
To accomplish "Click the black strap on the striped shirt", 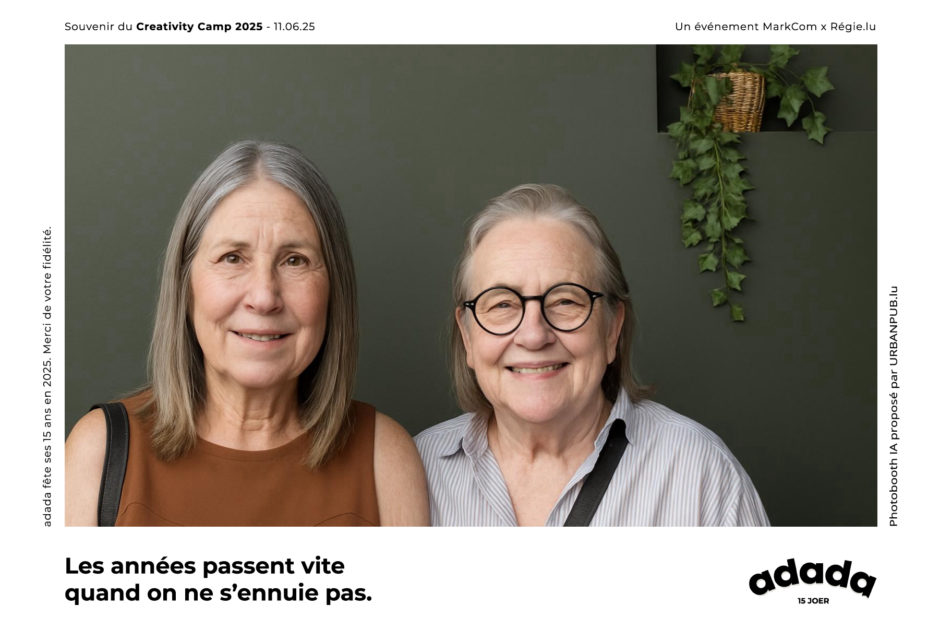I will tap(596, 473).
